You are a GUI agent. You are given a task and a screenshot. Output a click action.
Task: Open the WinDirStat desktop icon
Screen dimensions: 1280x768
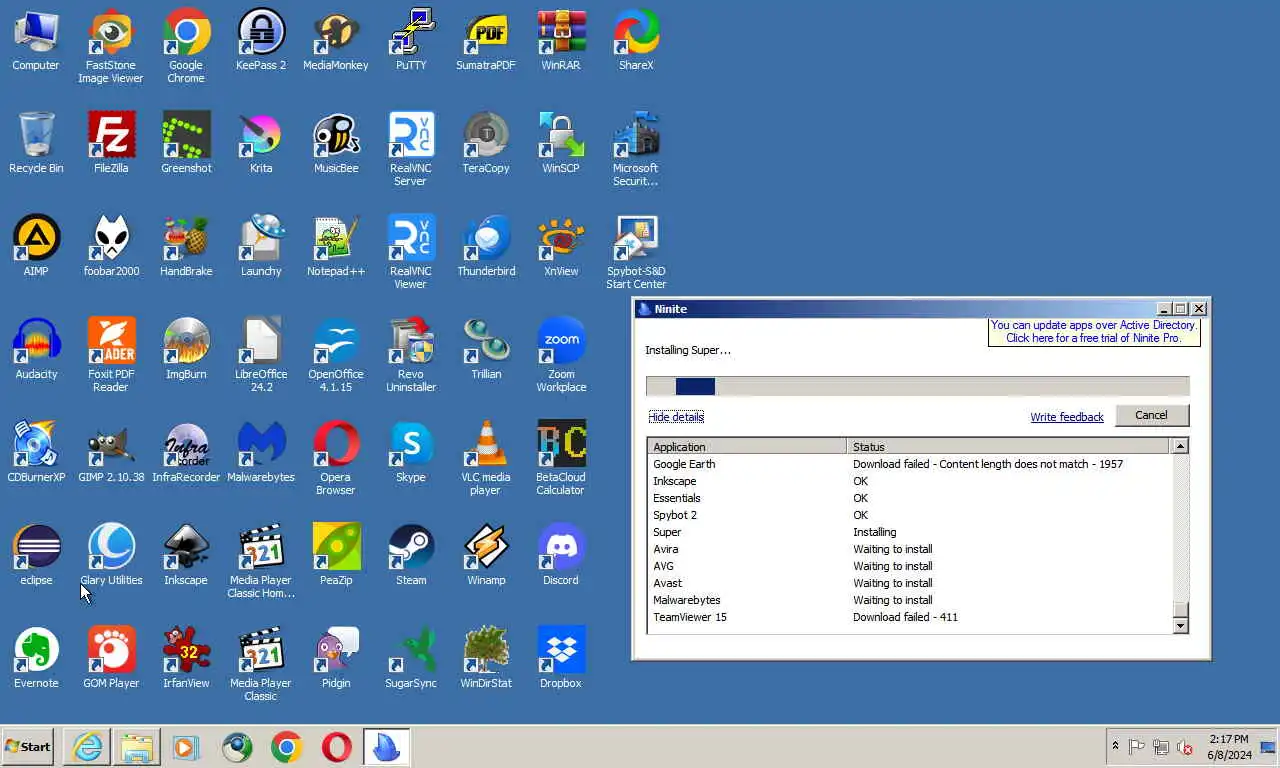[486, 658]
